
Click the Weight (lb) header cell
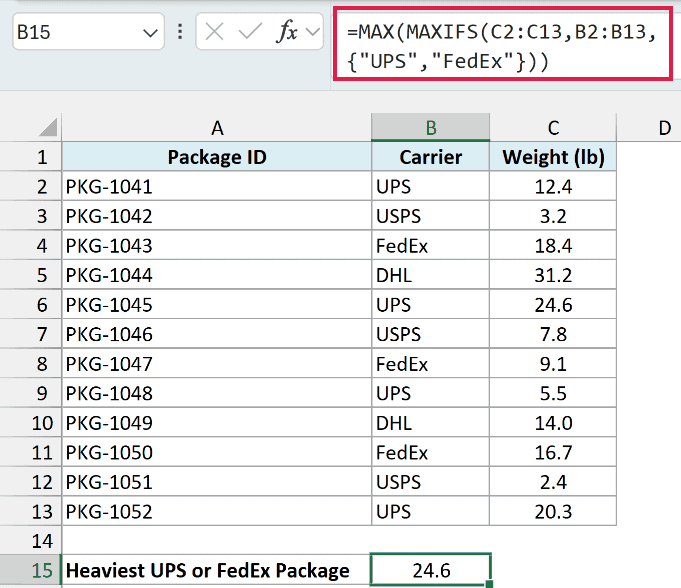coord(553,157)
